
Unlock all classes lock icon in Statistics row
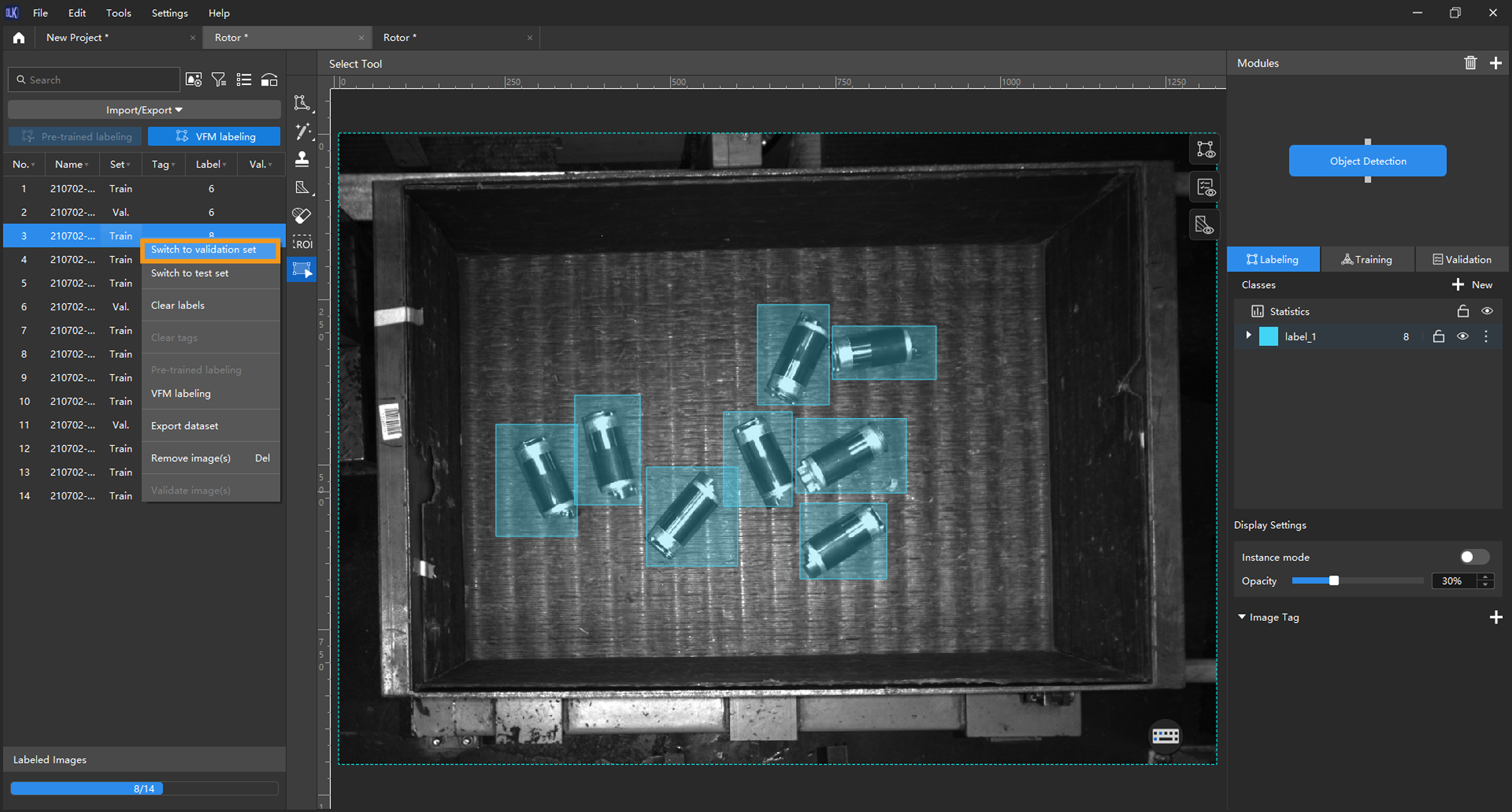click(1463, 311)
